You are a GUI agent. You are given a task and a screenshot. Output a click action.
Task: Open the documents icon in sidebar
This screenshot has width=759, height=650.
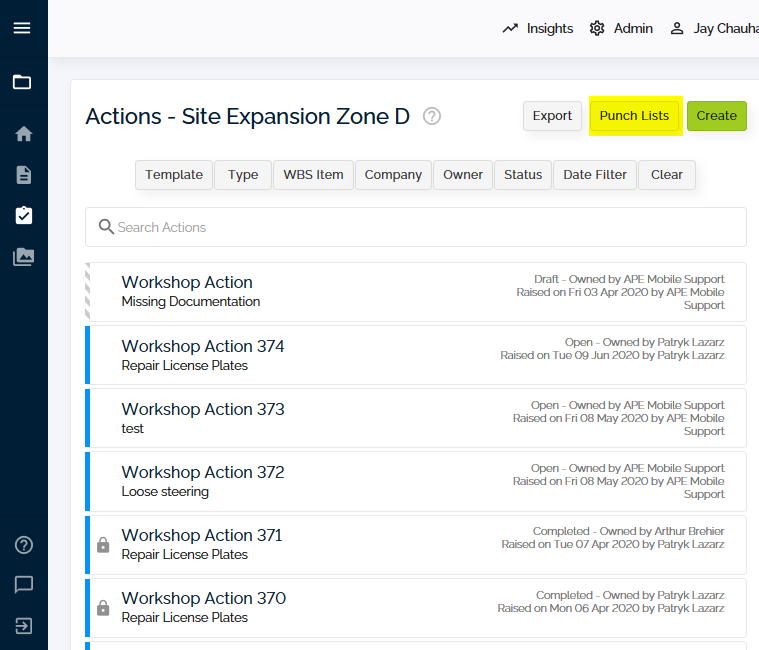pos(23,175)
